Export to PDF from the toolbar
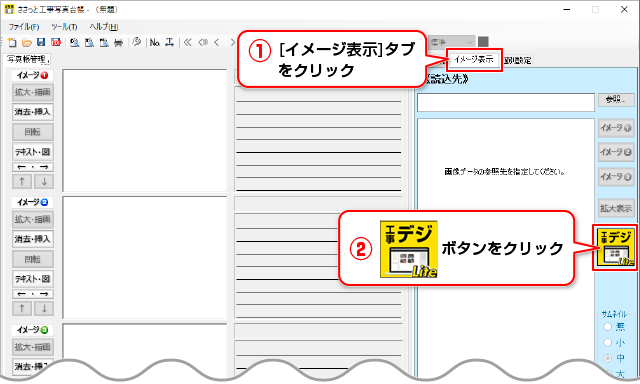The image size is (640, 384). pos(56,42)
